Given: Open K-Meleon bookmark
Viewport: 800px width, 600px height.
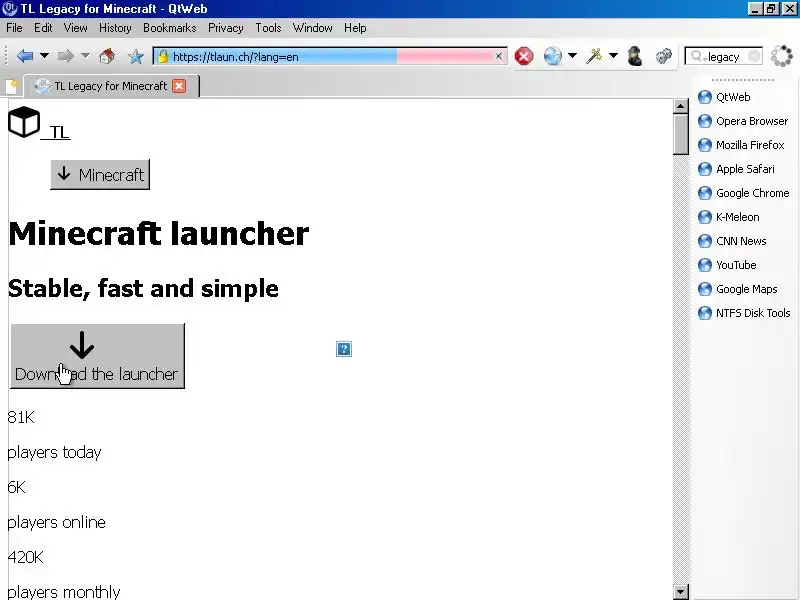Looking at the screenshot, I should click(729, 217).
